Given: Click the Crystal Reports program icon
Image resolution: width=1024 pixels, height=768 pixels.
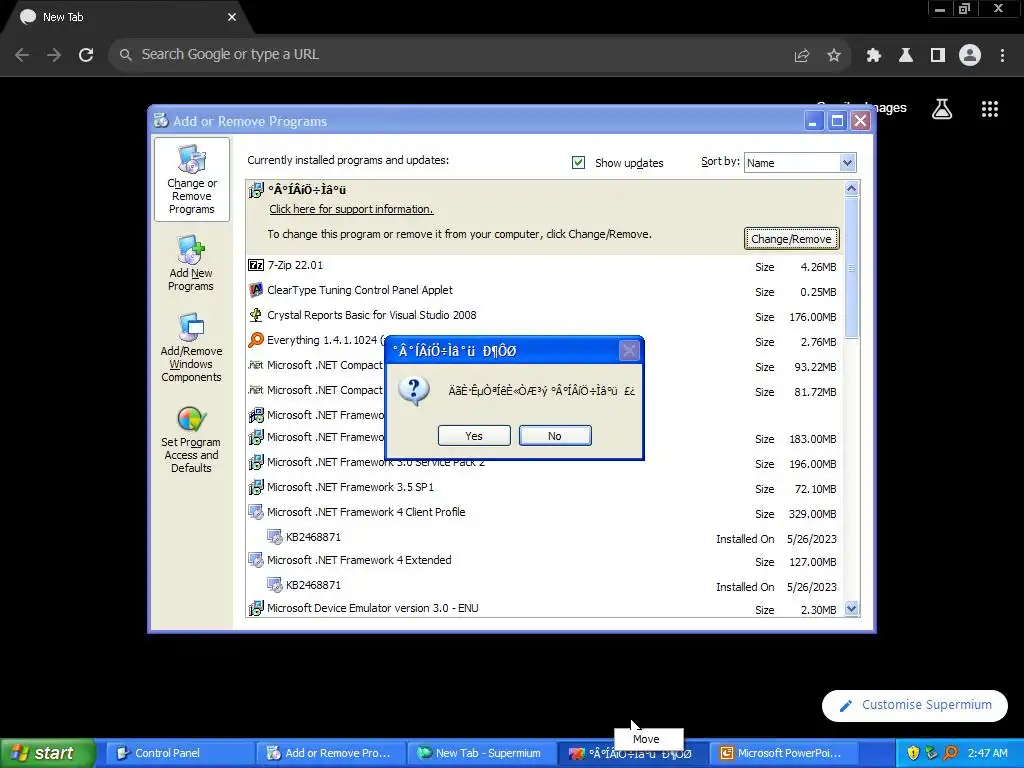Looking at the screenshot, I should tap(256, 315).
